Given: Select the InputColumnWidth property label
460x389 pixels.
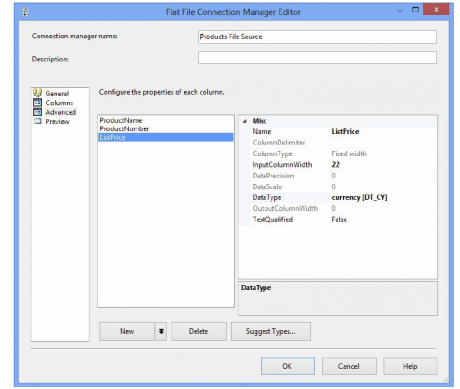Looking at the screenshot, I should pyautogui.click(x=282, y=165).
